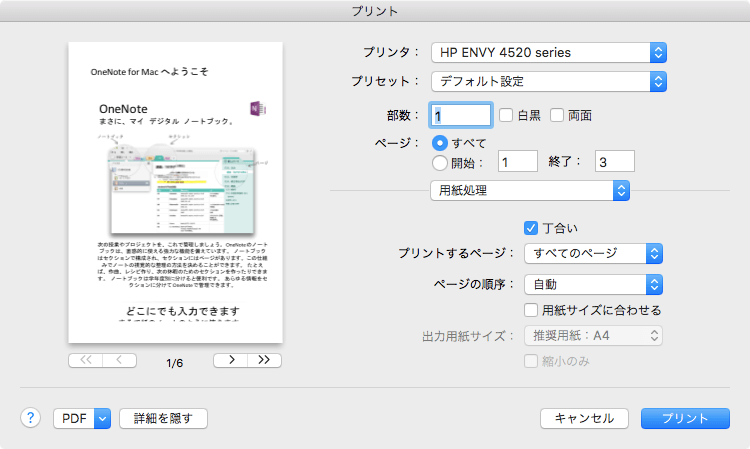
Task: Click the 出力用紙サイズ label
Action: [x=468, y=336]
